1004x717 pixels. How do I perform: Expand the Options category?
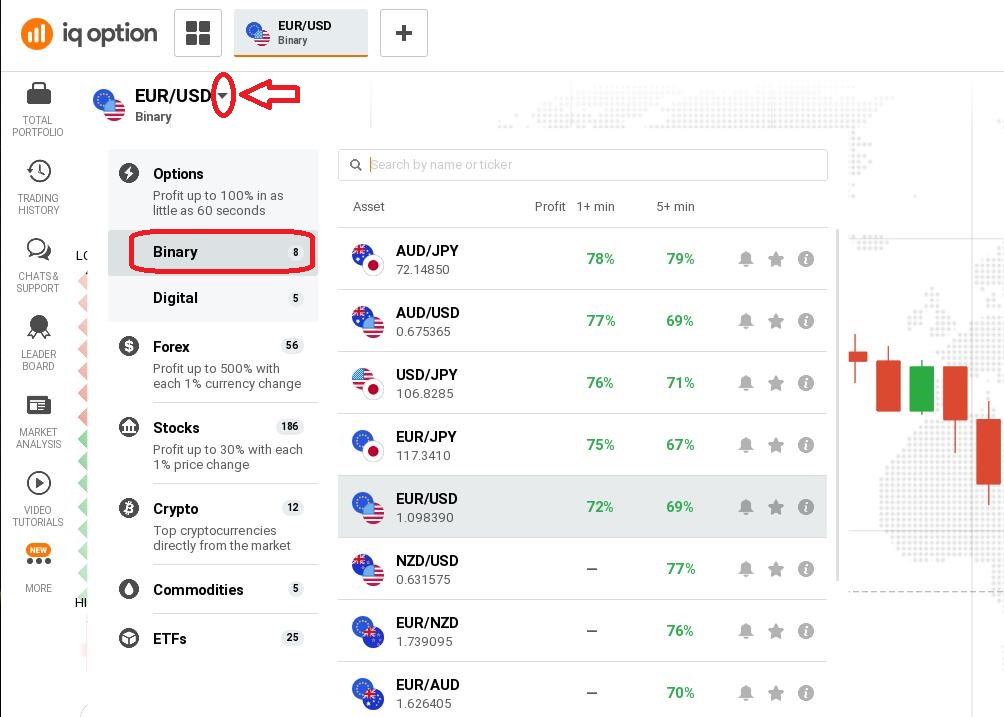[213, 190]
